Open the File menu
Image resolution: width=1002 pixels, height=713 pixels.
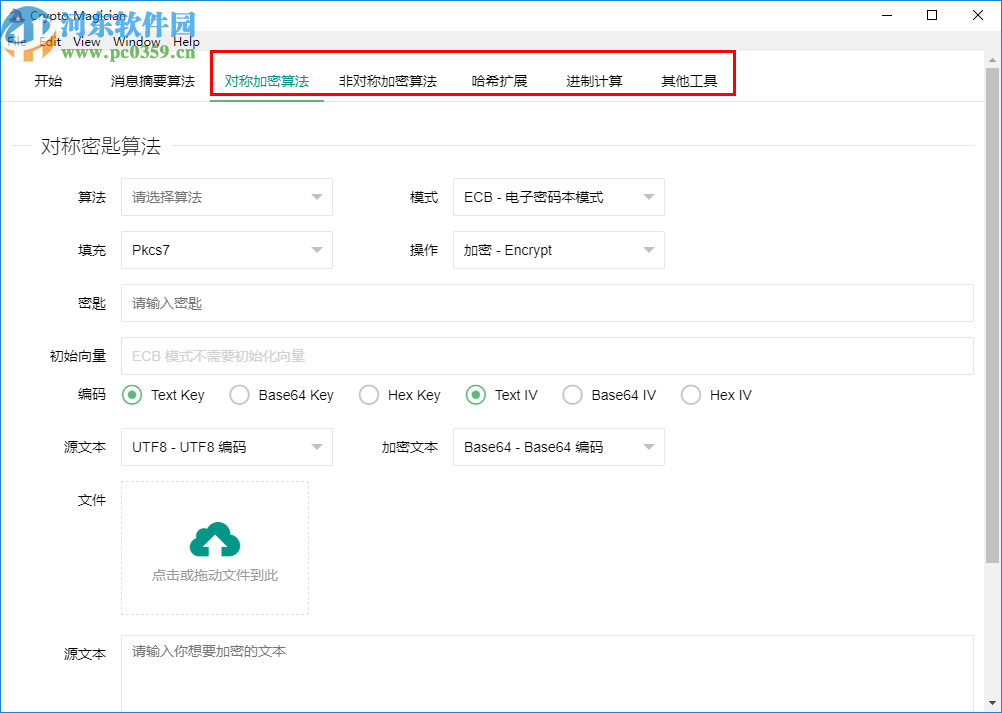[x=16, y=41]
